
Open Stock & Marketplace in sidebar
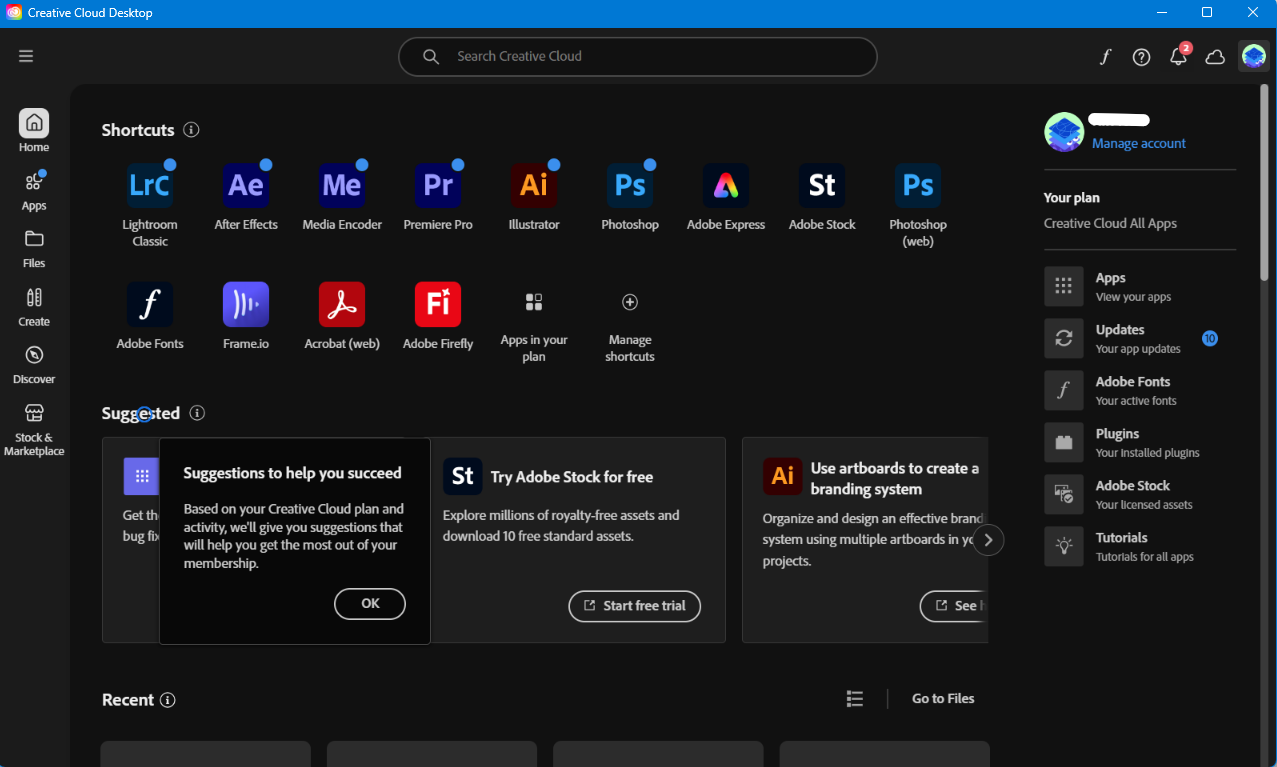34,429
